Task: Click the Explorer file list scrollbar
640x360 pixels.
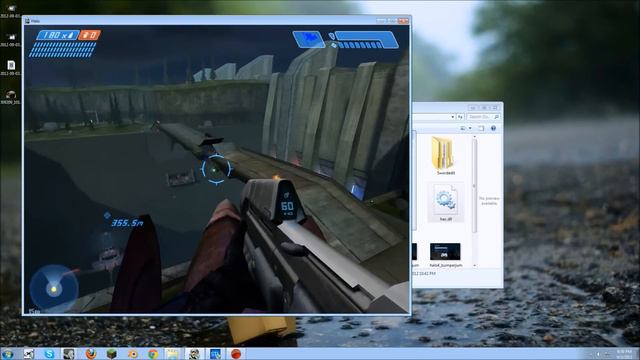Action: 474,186
